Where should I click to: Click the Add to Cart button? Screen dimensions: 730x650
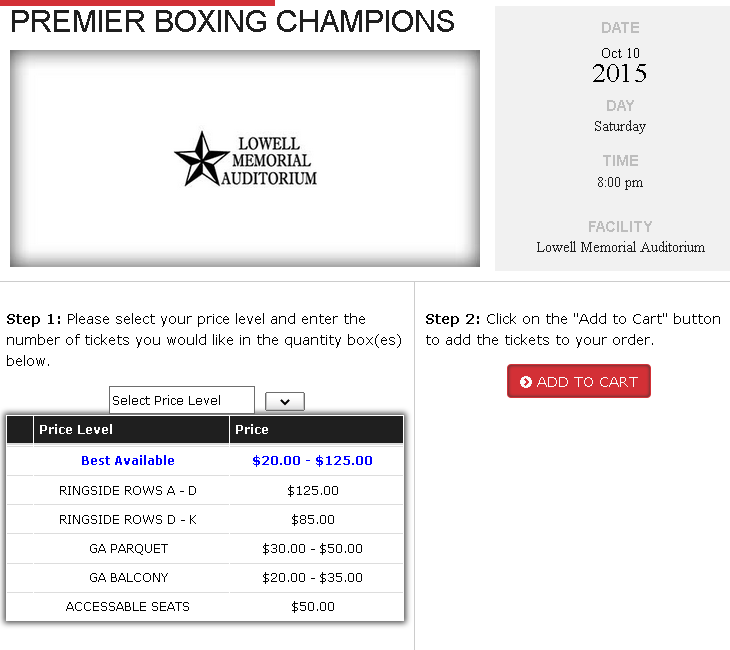[579, 381]
